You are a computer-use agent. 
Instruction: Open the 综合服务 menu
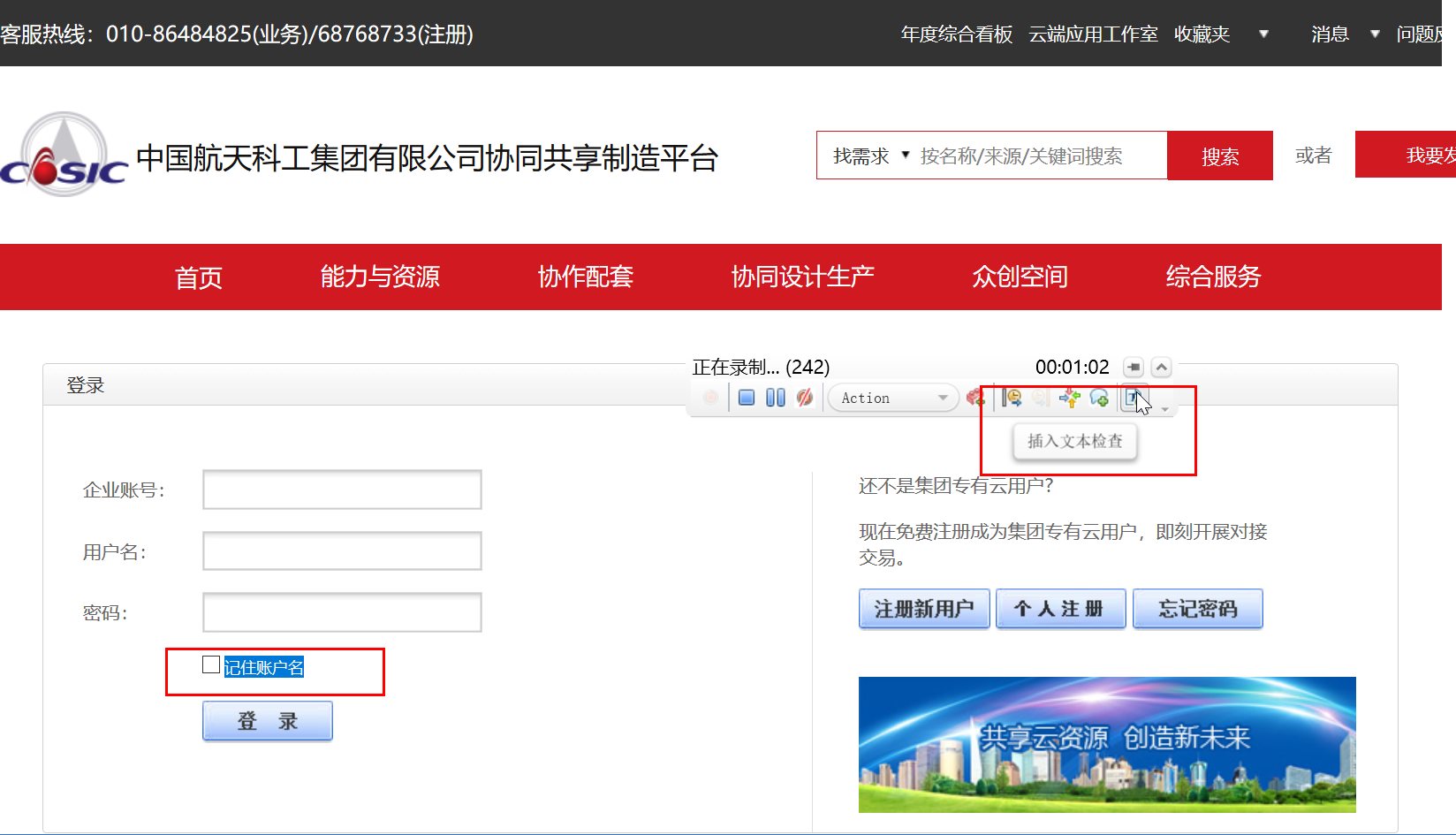[x=1214, y=277]
